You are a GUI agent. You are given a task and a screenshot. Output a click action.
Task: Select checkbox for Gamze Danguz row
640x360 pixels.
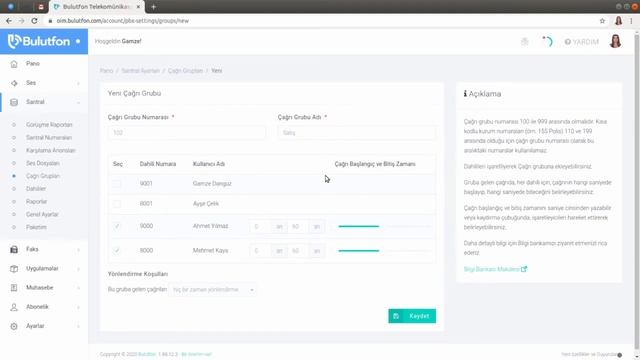point(117,184)
